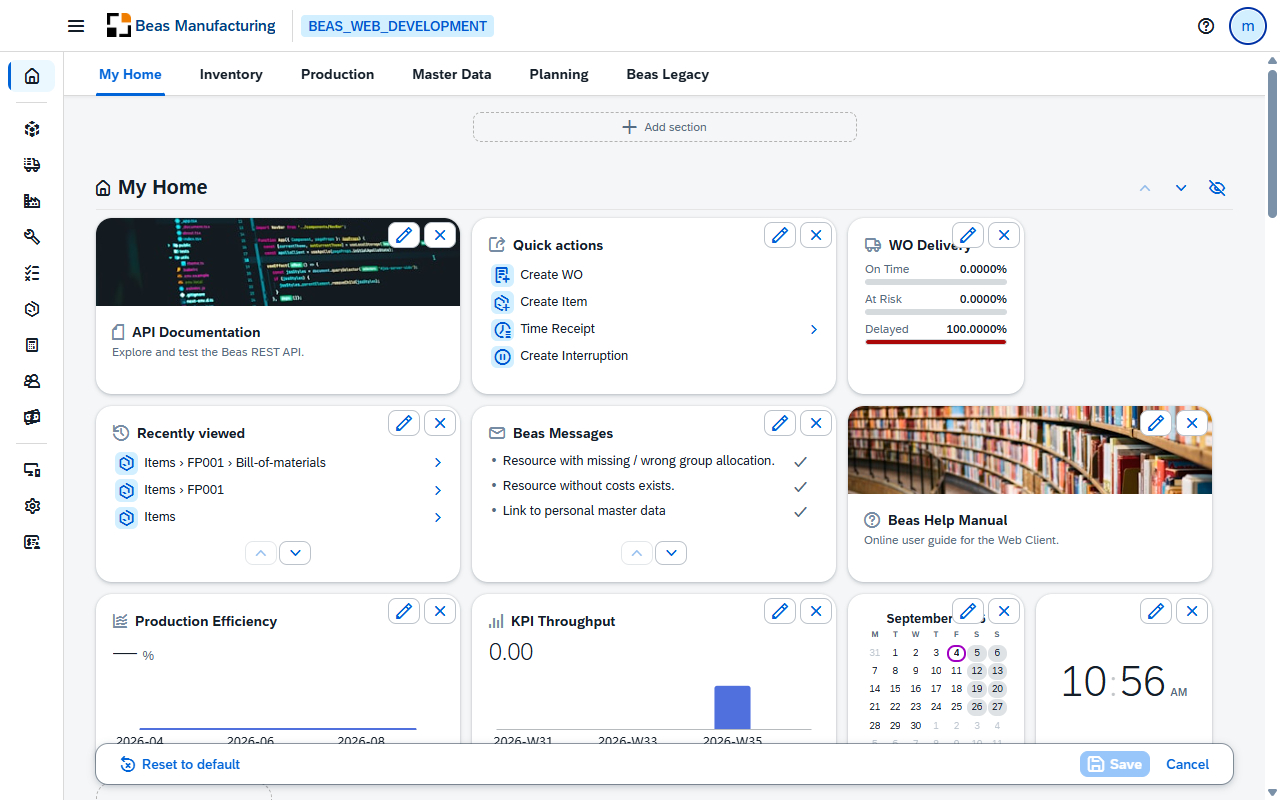1280x800 pixels.
Task: Click the Beas Manufacturing logo
Action: [191, 26]
